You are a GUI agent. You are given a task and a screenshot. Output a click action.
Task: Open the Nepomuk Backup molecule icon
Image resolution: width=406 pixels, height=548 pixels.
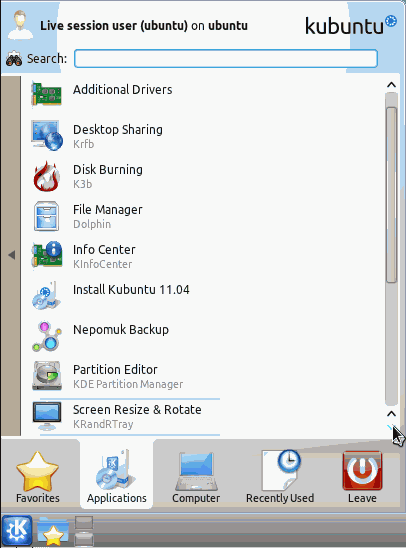click(47, 336)
